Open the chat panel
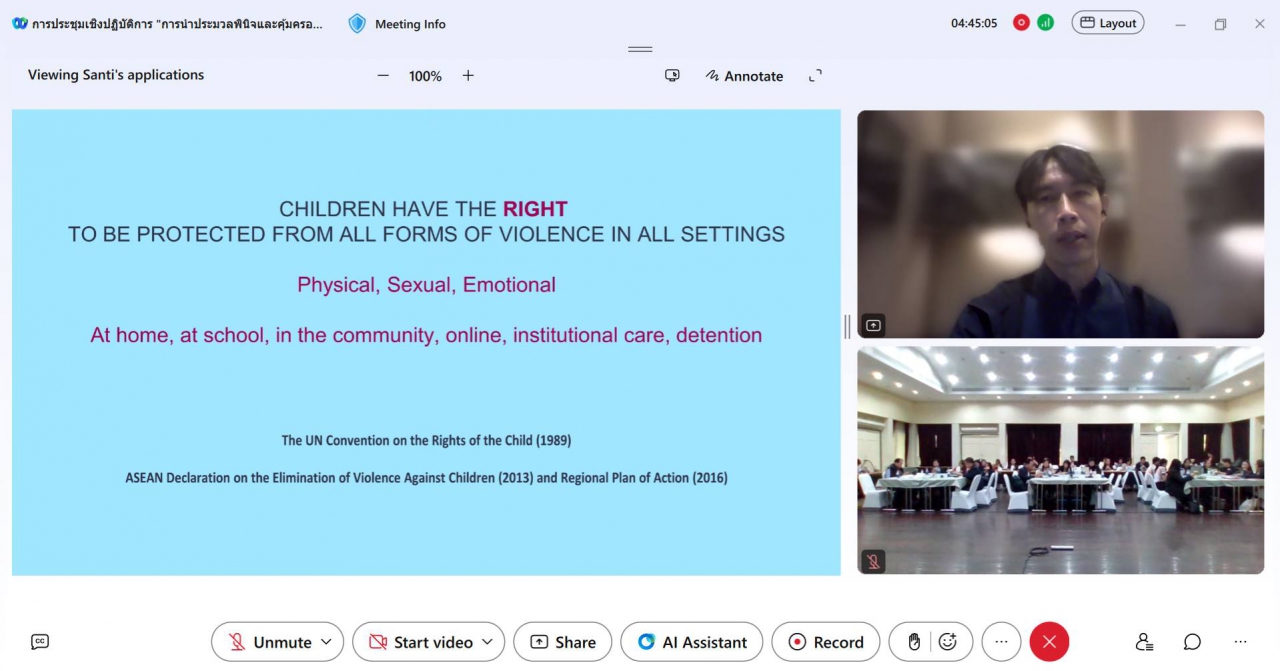This screenshot has width=1280, height=671. click(1192, 642)
